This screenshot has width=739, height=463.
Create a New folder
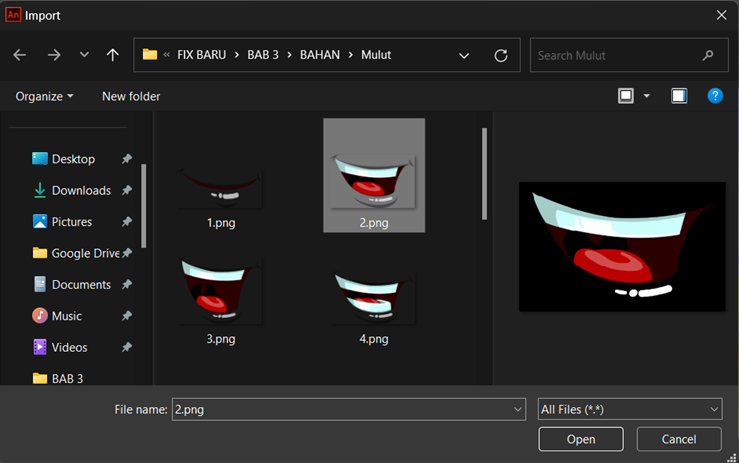(131, 96)
